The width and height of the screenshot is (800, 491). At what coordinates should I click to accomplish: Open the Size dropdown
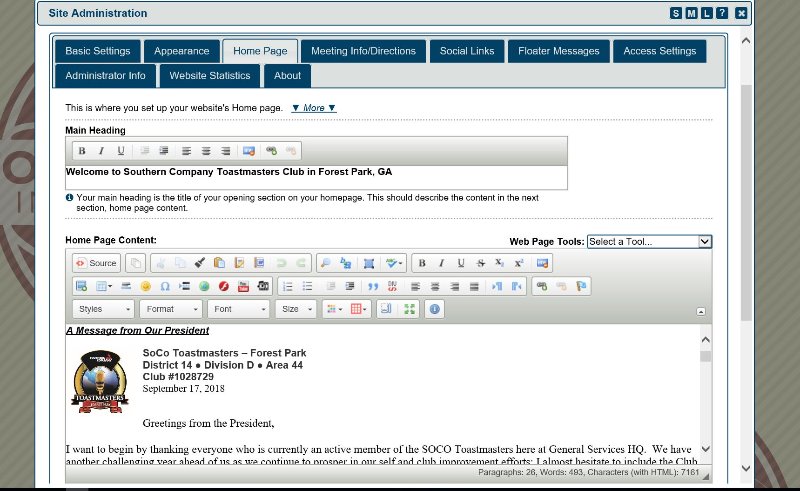coord(296,309)
